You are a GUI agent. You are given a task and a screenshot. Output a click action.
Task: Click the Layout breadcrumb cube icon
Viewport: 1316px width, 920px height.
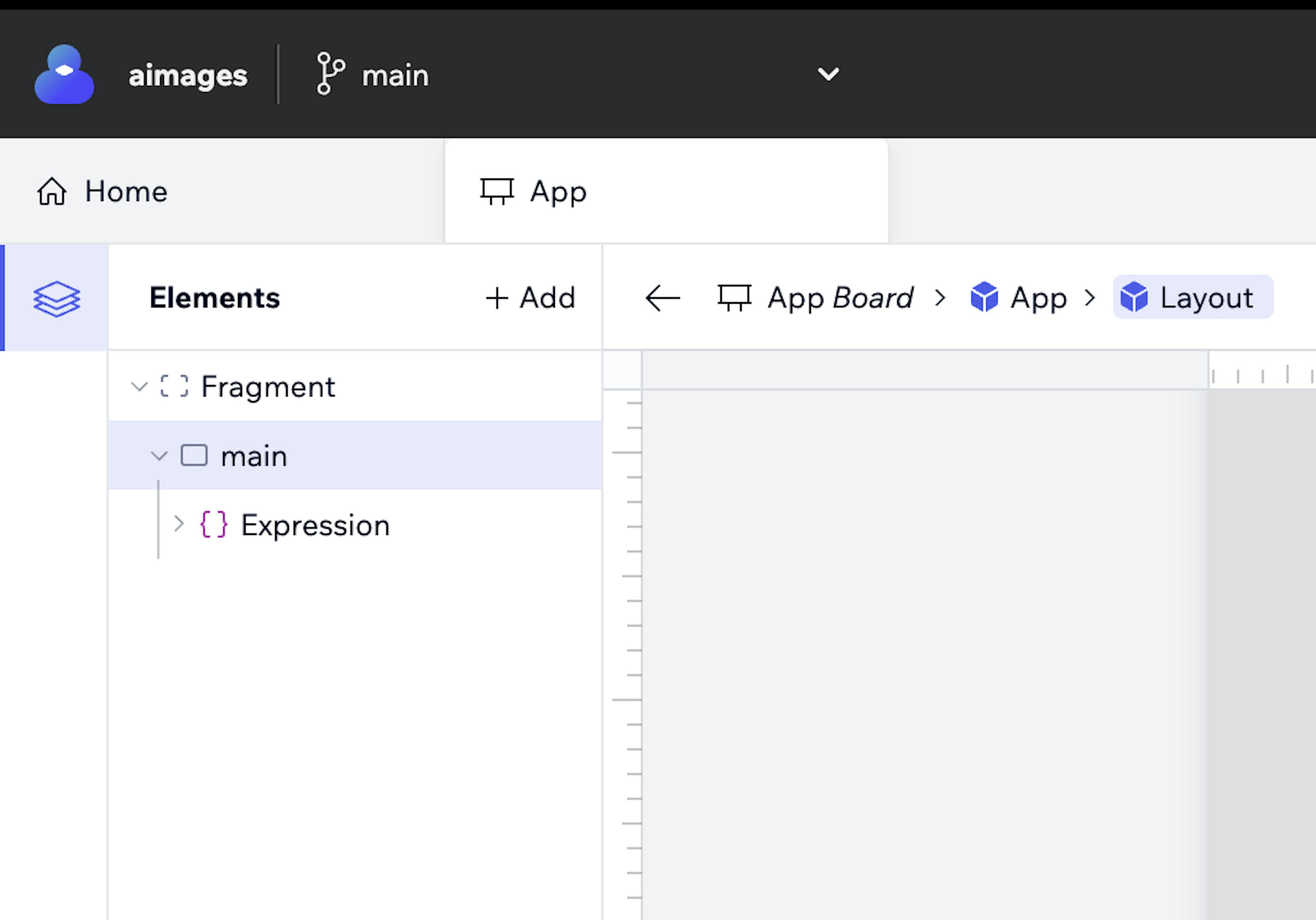click(1135, 297)
